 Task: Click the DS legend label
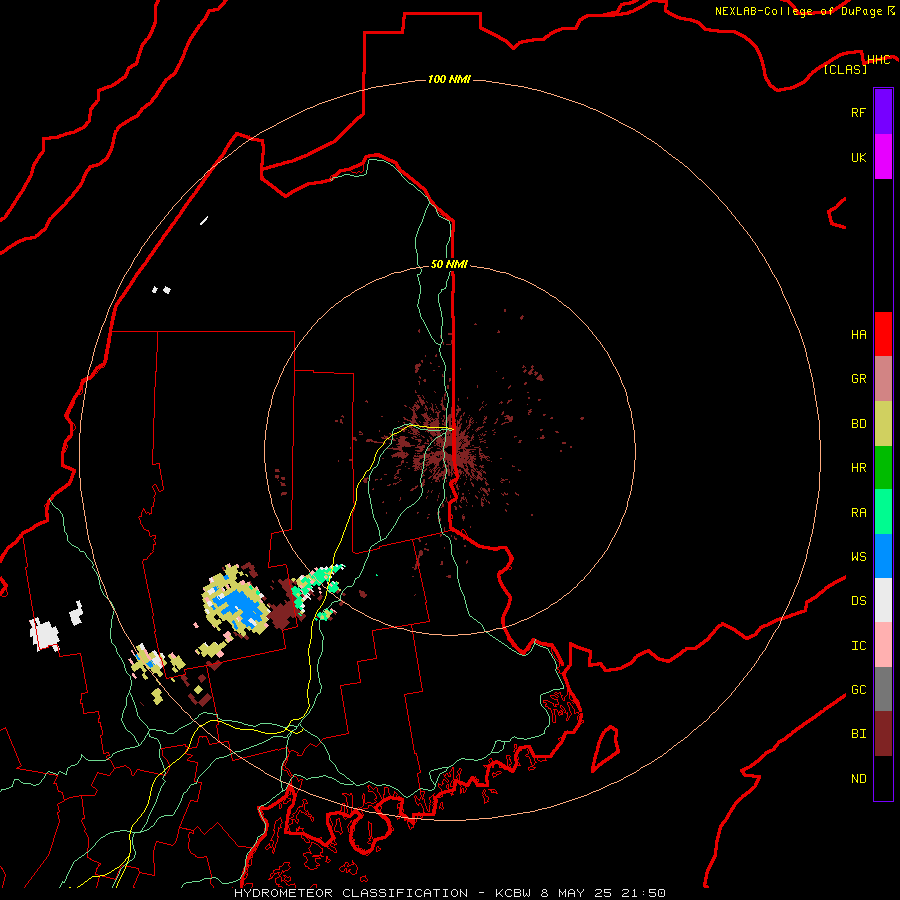click(858, 601)
